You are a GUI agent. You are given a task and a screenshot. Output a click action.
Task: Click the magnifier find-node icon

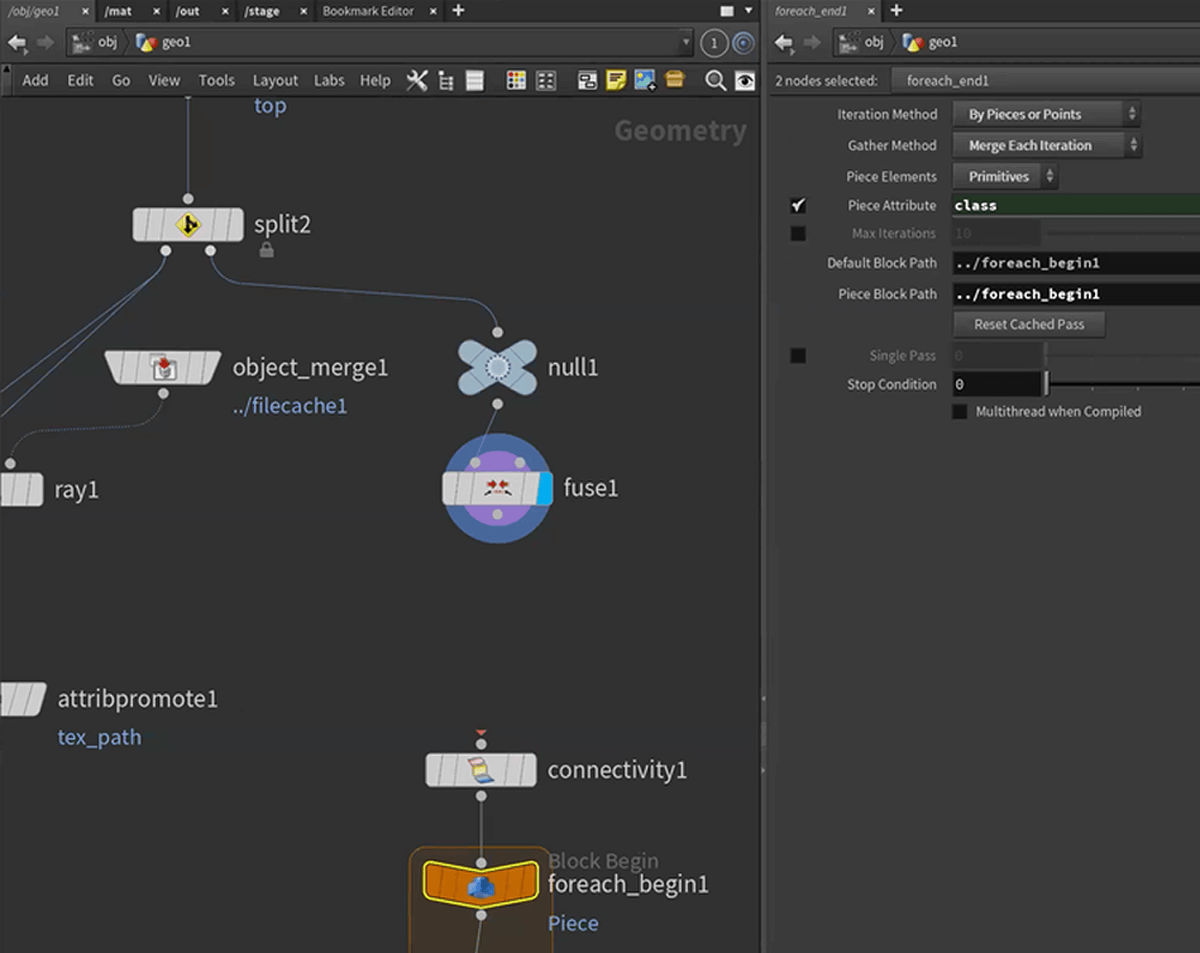click(715, 81)
